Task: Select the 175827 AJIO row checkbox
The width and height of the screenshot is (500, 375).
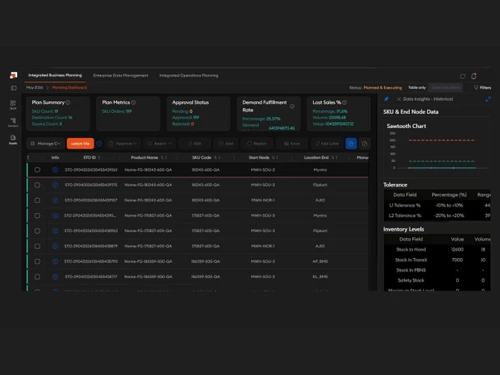Action: click(37, 246)
